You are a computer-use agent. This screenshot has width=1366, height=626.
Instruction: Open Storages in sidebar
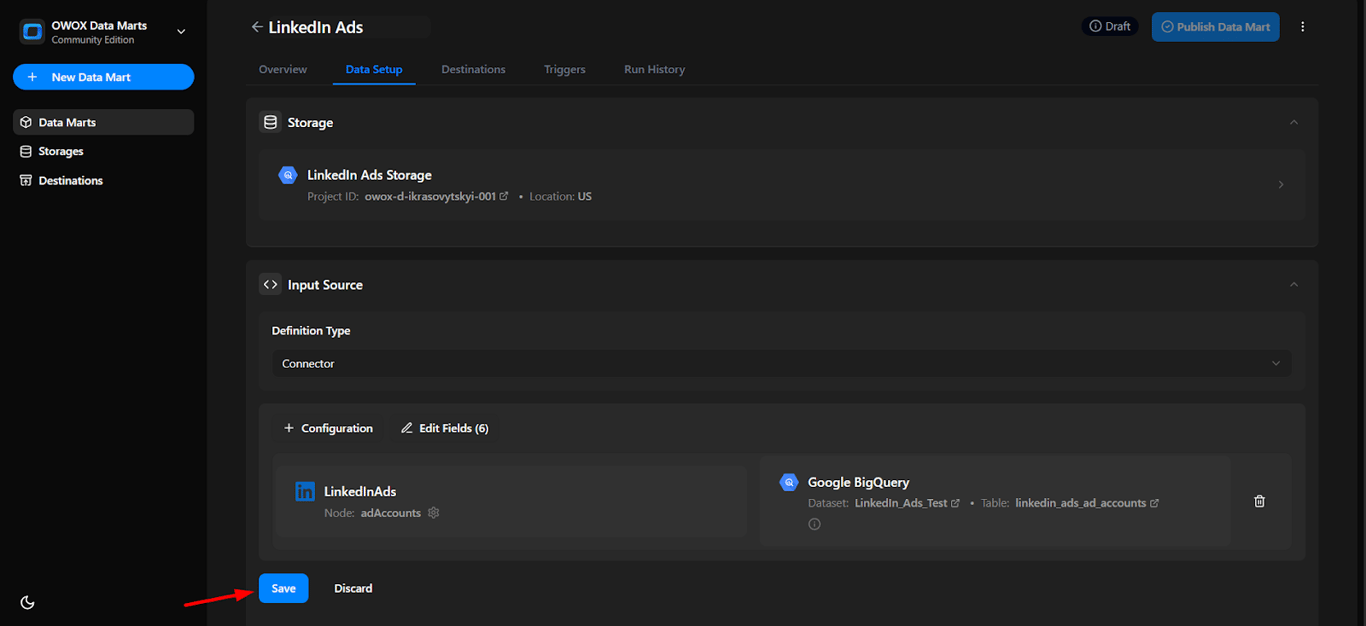point(103,151)
